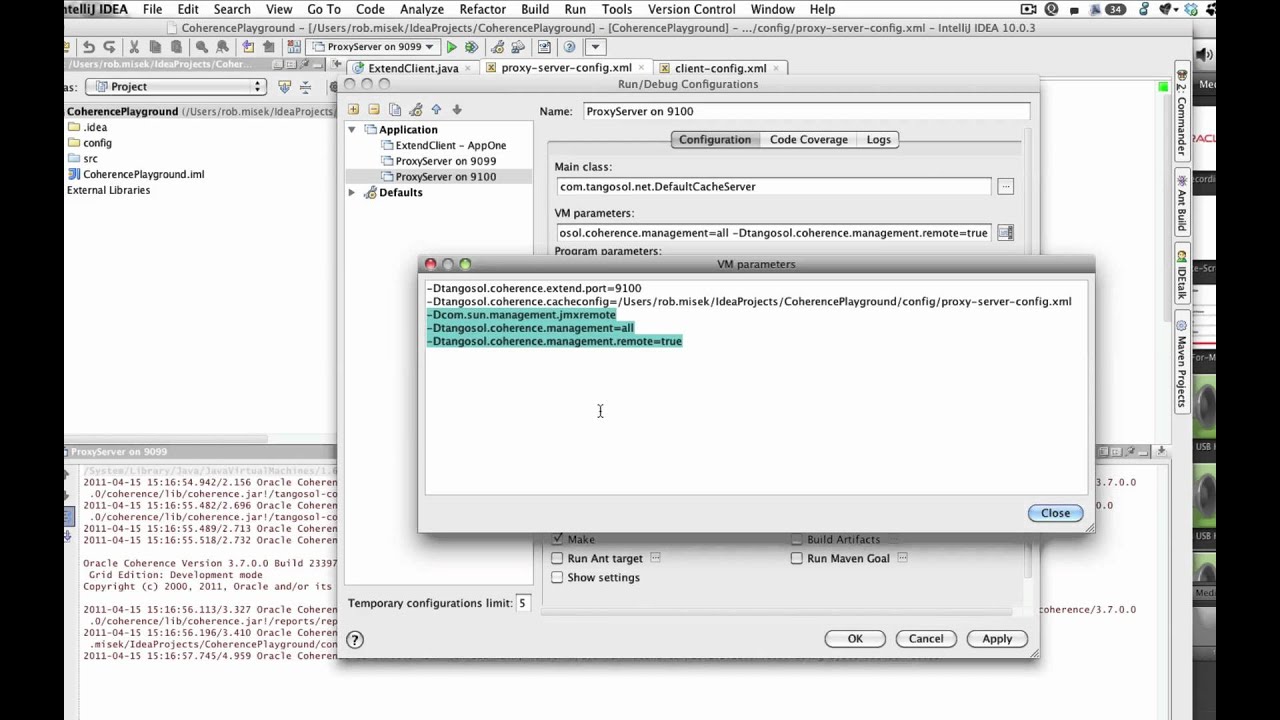The image size is (1280, 720).
Task: Switch to Logs tab
Action: 878,140
